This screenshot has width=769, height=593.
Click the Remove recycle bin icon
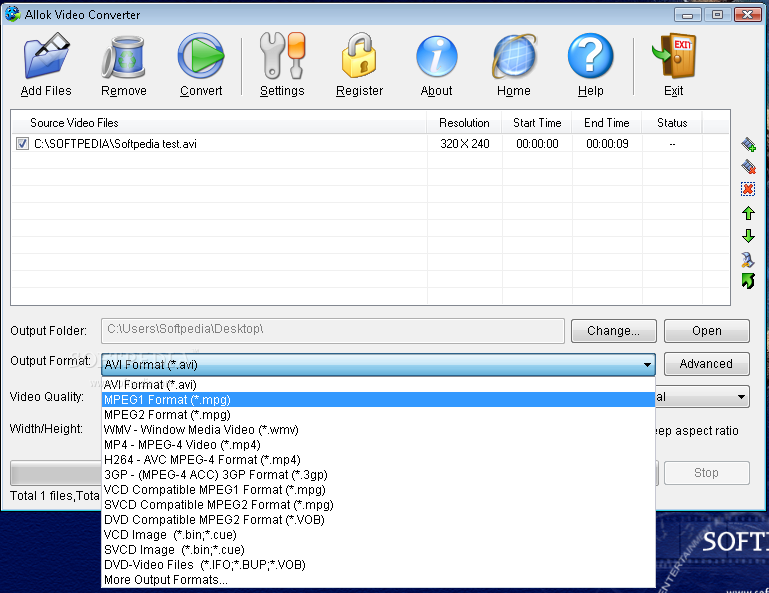124,57
